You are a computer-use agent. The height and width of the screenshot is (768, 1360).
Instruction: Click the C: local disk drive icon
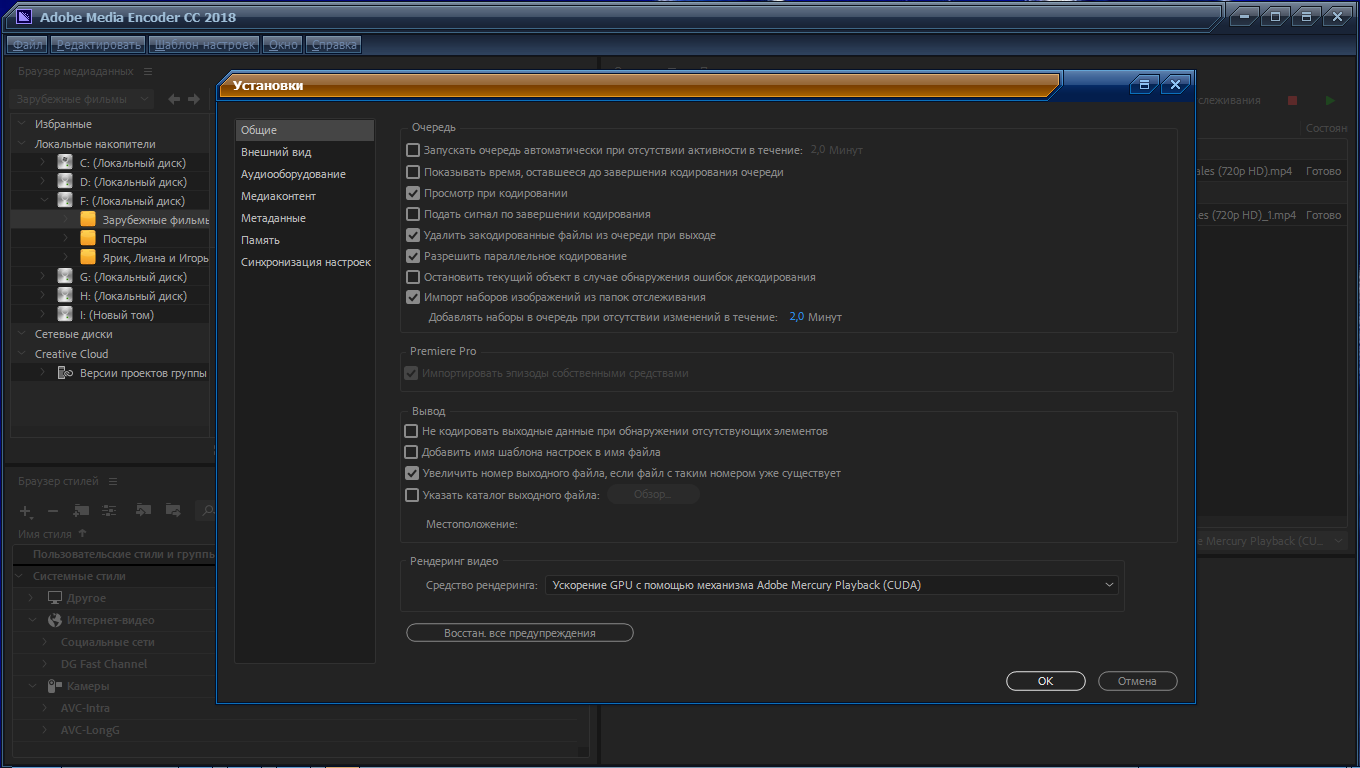[x=65, y=163]
